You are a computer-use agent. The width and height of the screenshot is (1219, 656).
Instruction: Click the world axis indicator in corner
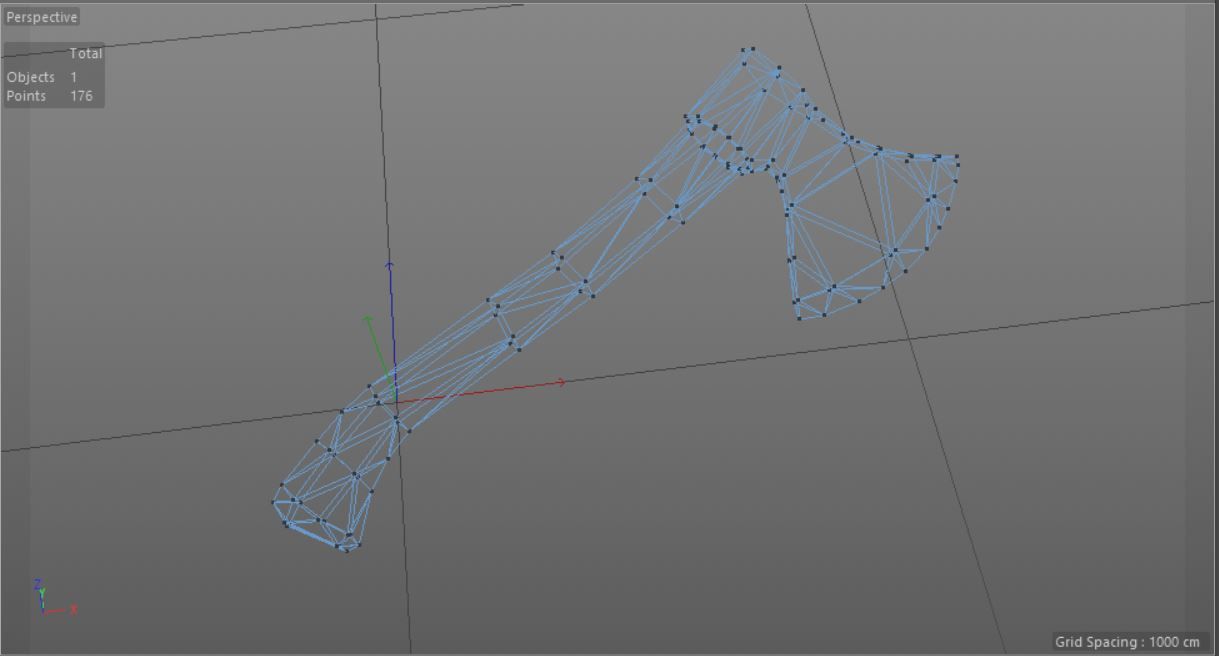pyautogui.click(x=54, y=597)
